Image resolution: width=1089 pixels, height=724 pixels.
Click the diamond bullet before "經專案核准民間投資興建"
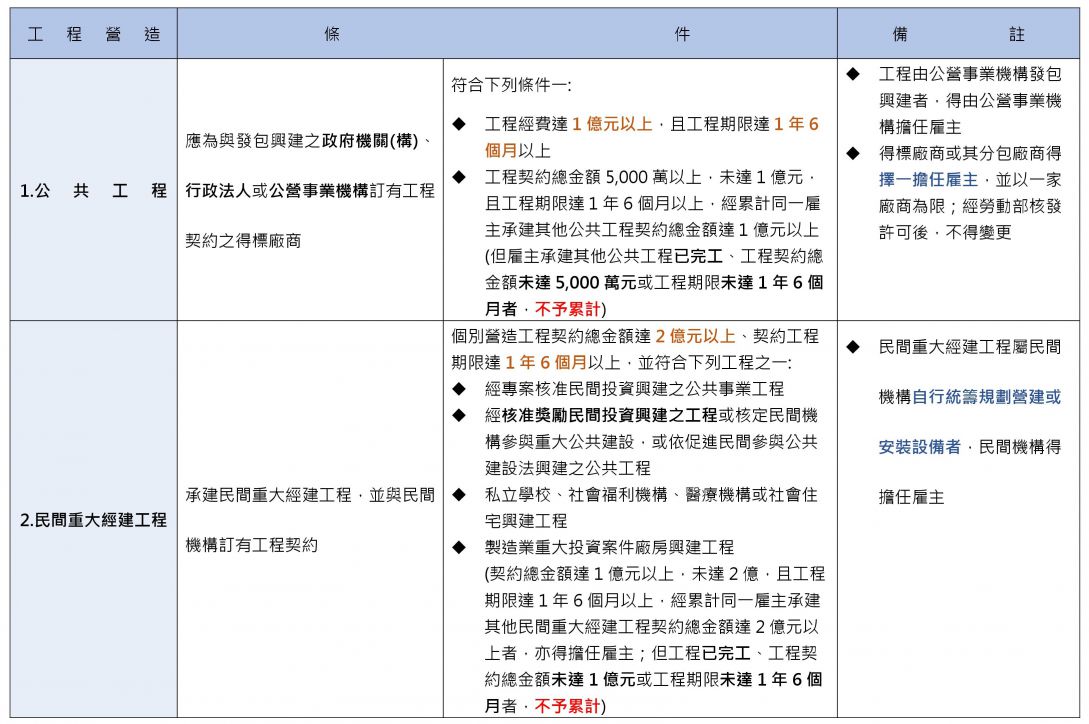click(x=459, y=388)
